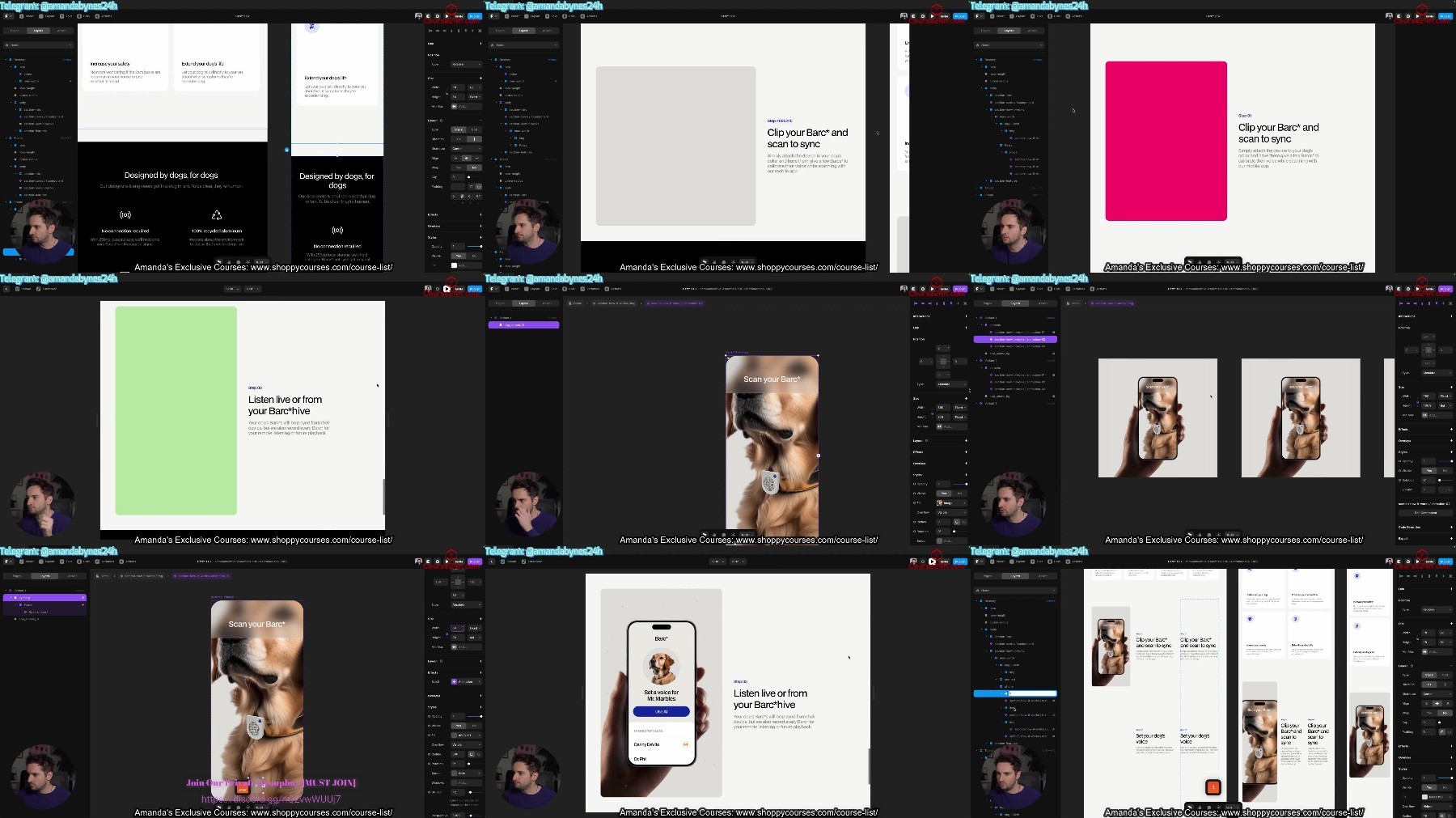Screen dimensions: 1456x818
Task: Open Insert tool in orange-badge frame
Action: pyautogui.click(x=997, y=562)
